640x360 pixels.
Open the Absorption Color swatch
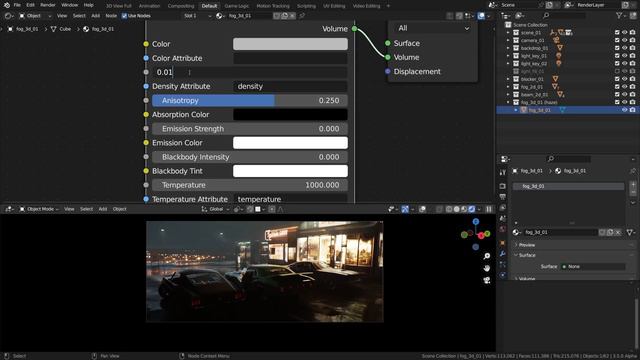[290, 115]
